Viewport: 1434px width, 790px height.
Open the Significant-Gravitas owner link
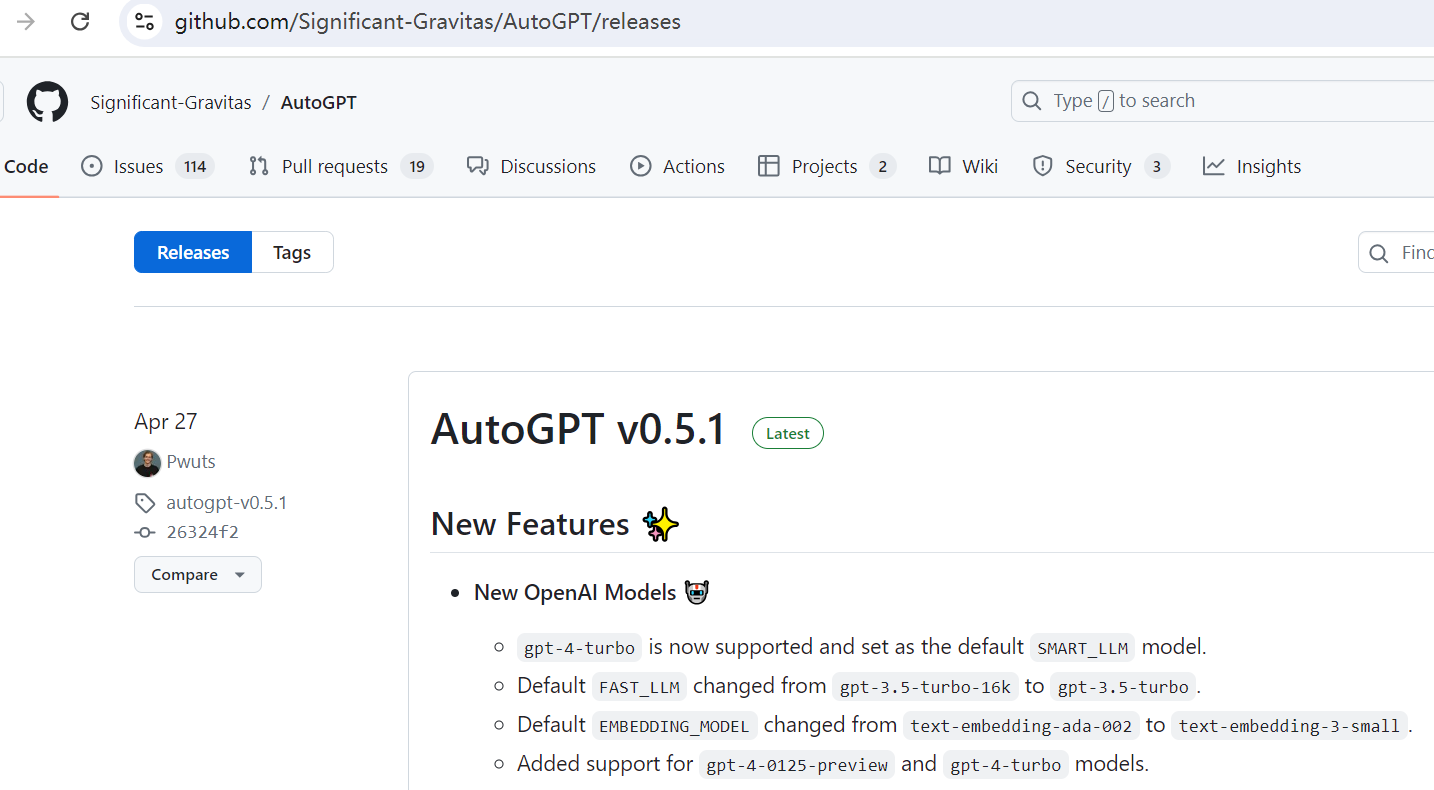[171, 102]
